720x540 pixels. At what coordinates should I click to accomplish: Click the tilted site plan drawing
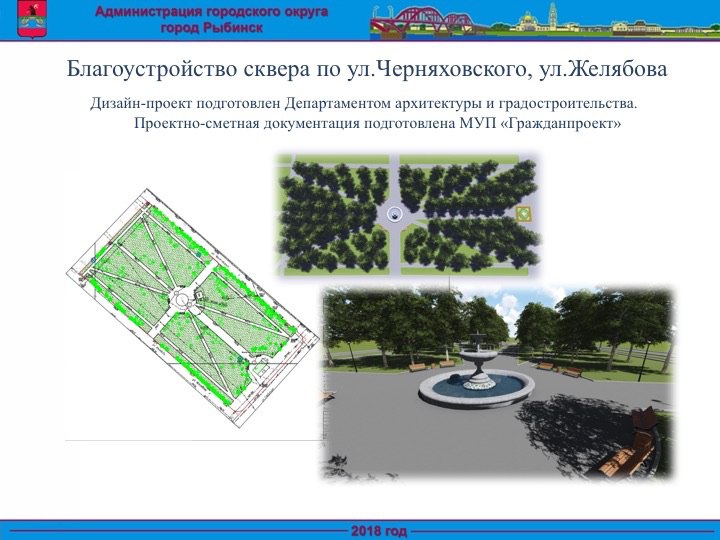click(x=193, y=308)
